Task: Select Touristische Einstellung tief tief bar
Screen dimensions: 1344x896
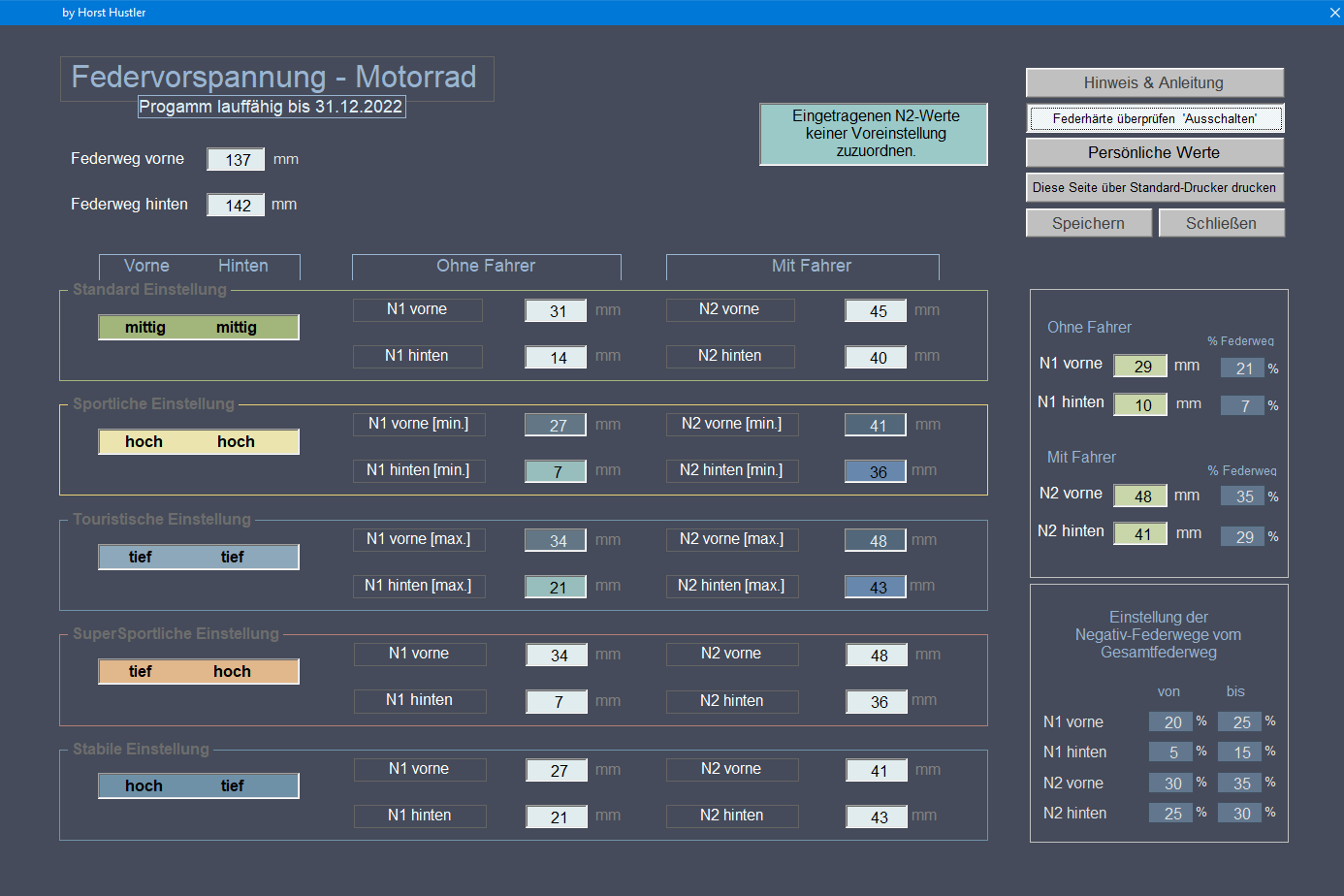Action: click(x=199, y=557)
